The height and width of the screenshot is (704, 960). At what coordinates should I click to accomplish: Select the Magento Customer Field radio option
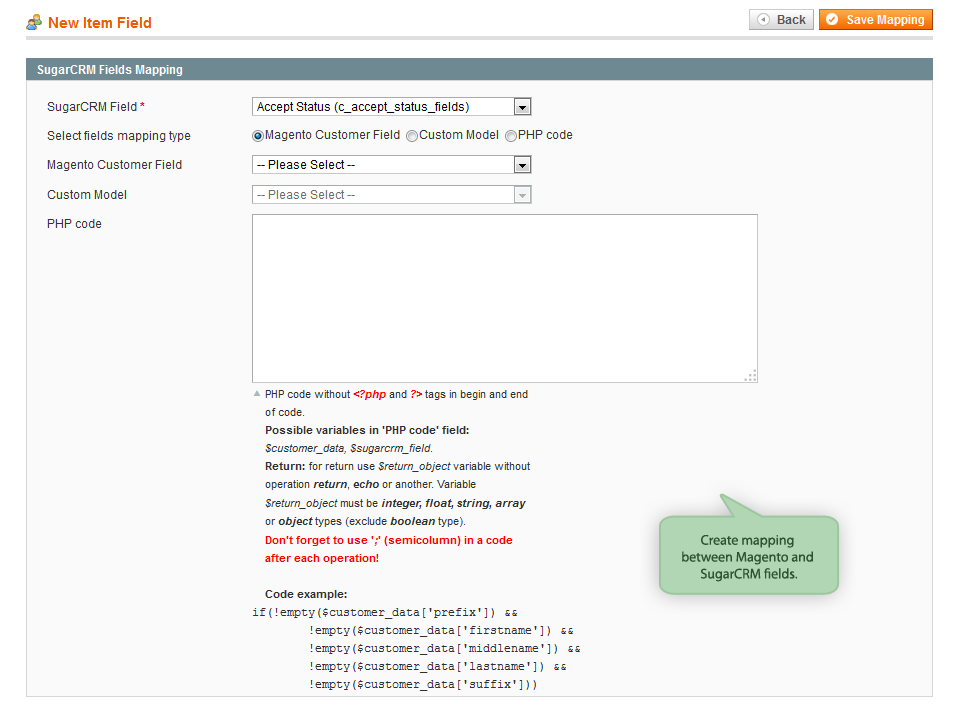coord(258,136)
